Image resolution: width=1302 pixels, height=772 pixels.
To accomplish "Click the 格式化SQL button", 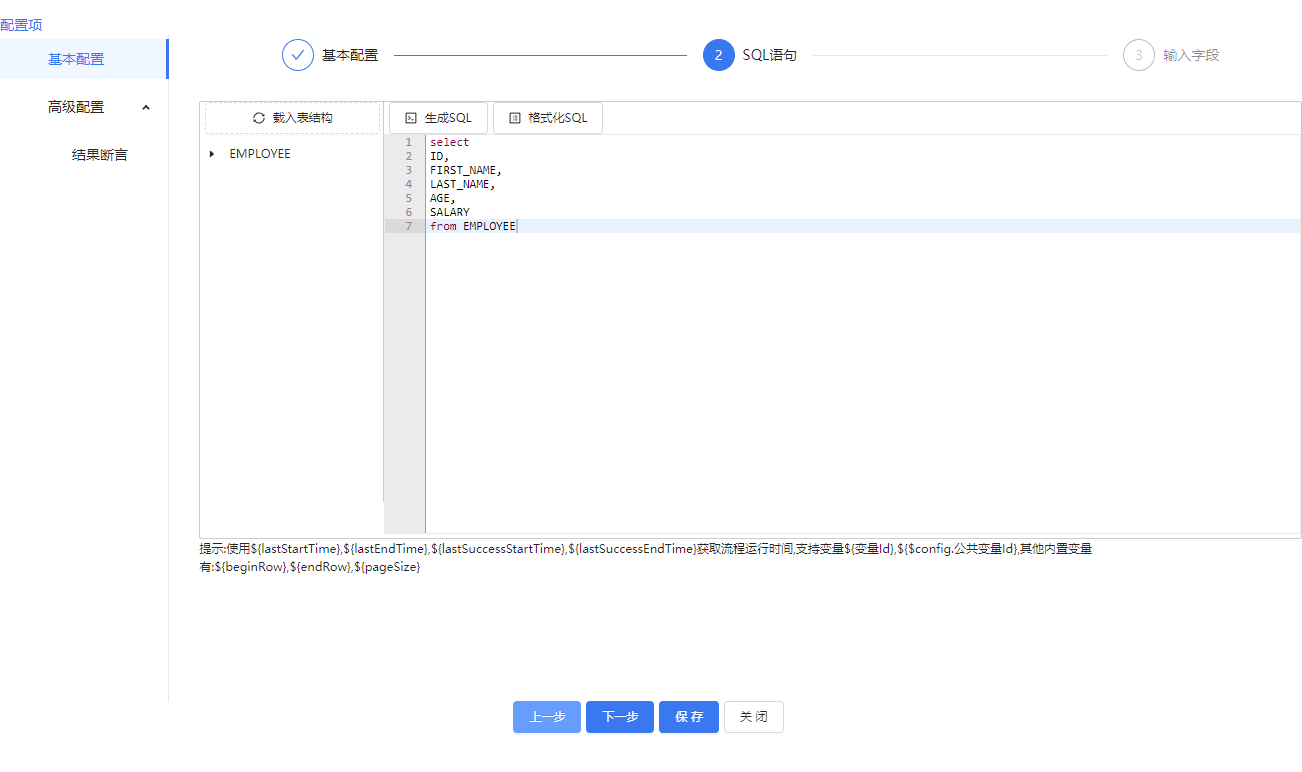I will [x=548, y=118].
